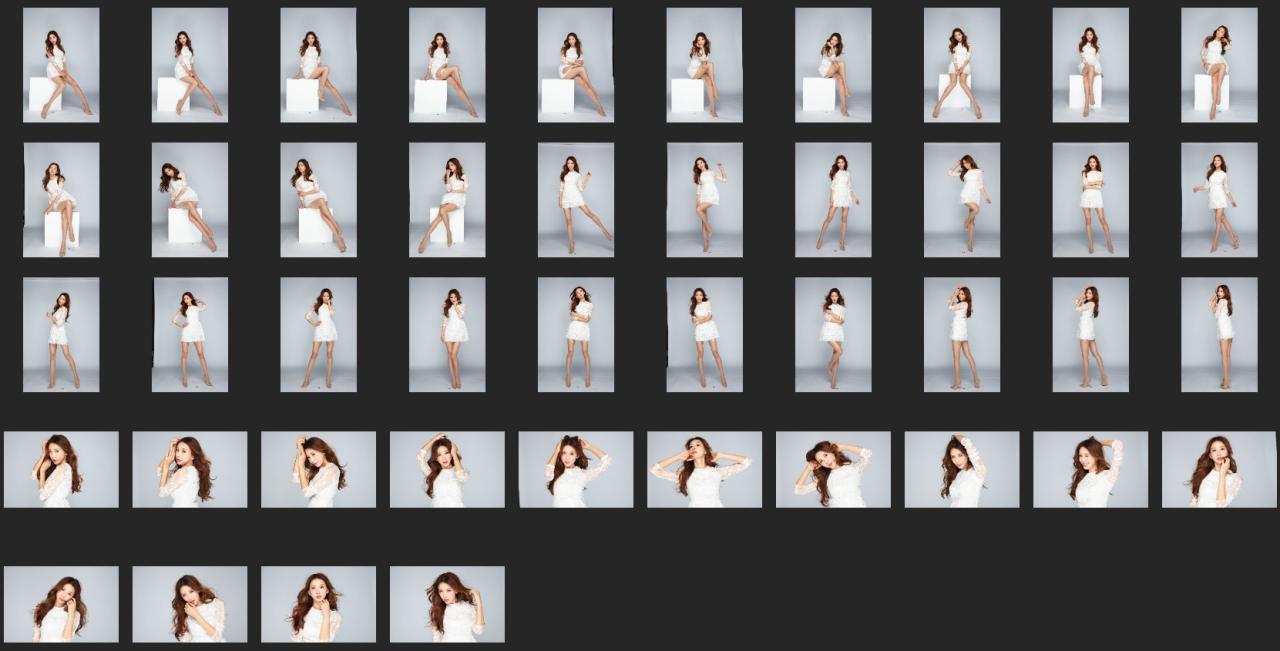Screen dimensions: 1280x651
Task: Open the fifth thumbnail in the third row
Action: (576, 335)
